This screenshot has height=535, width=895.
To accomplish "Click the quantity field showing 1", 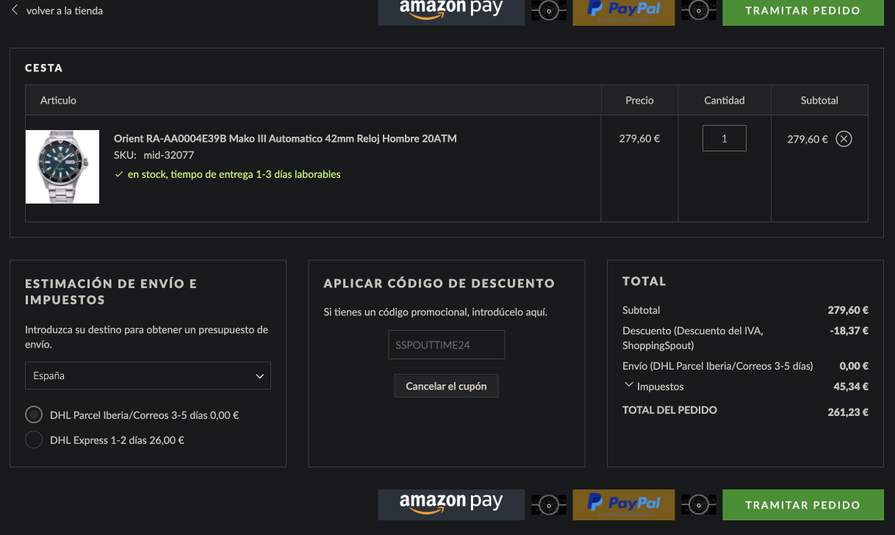I will tap(724, 138).
